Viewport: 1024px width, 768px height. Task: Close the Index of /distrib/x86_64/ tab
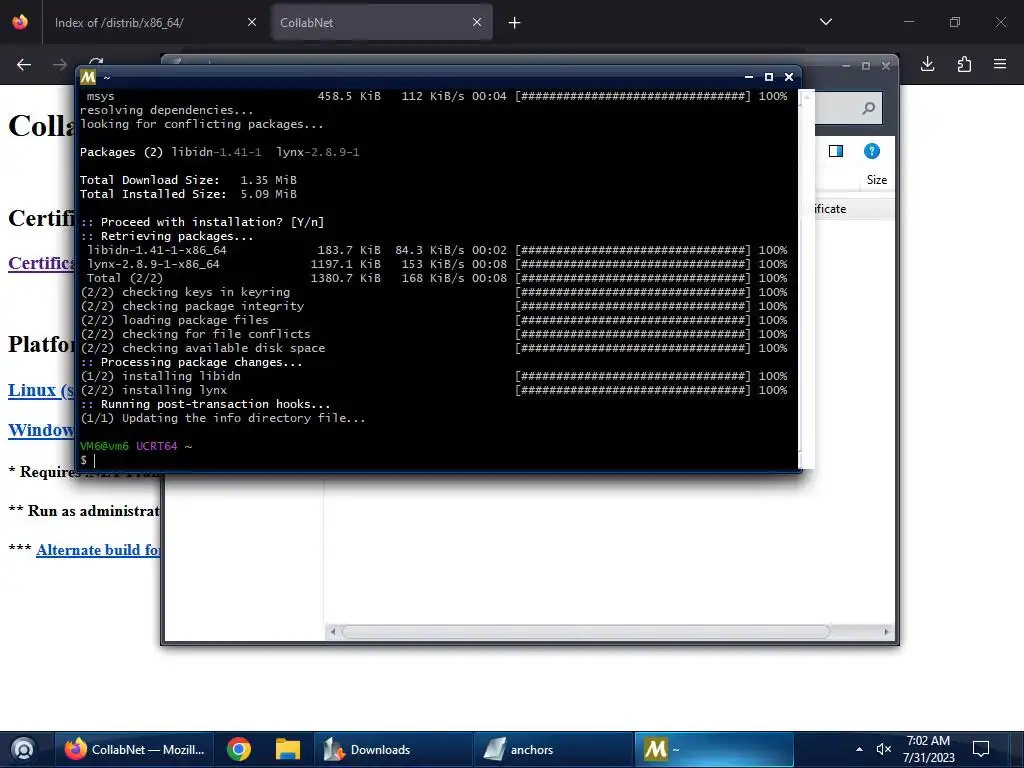[x=252, y=22]
